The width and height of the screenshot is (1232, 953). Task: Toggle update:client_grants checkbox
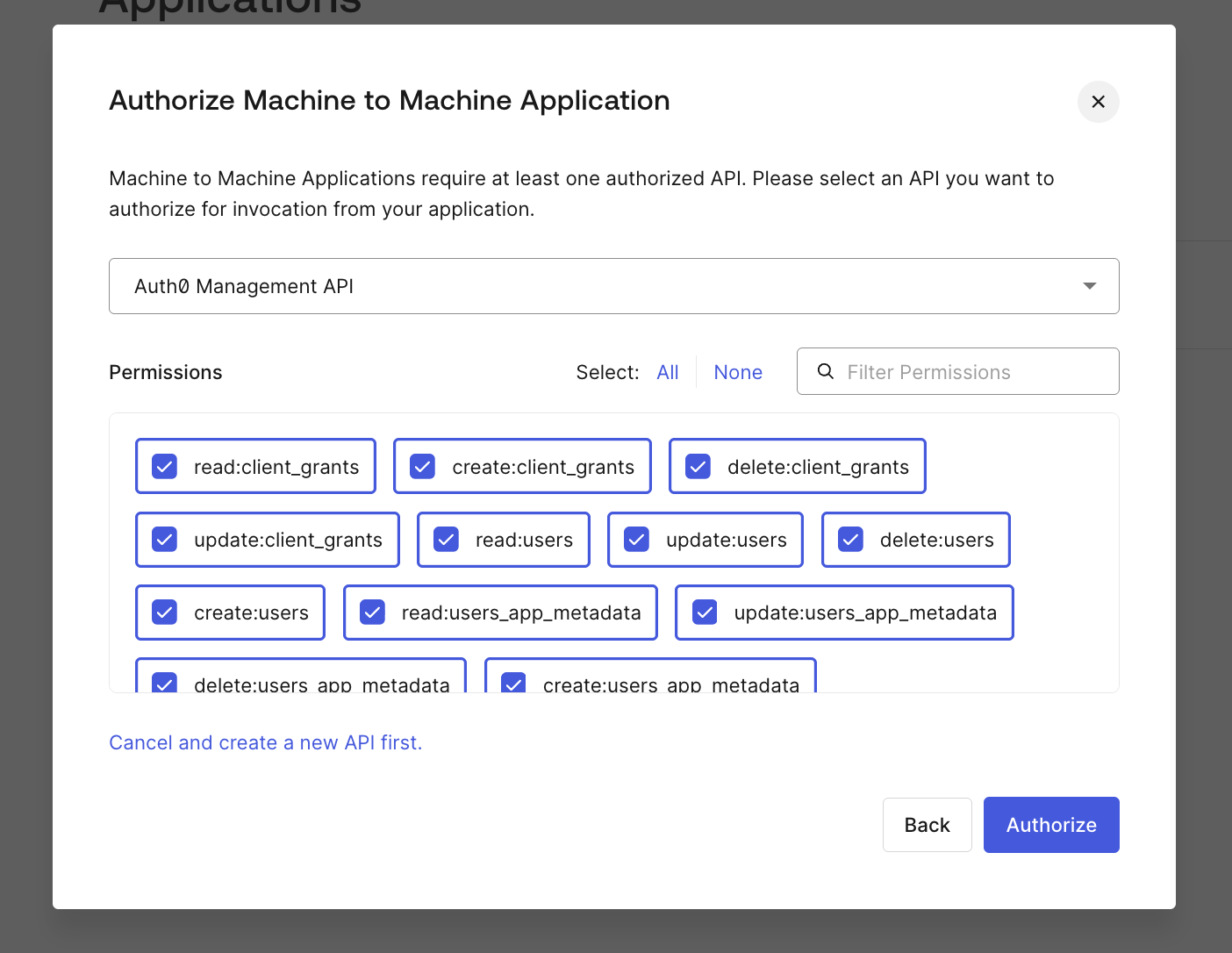point(165,540)
